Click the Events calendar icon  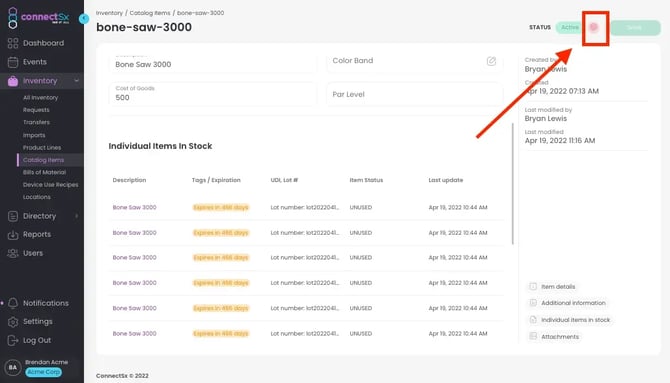coord(13,62)
